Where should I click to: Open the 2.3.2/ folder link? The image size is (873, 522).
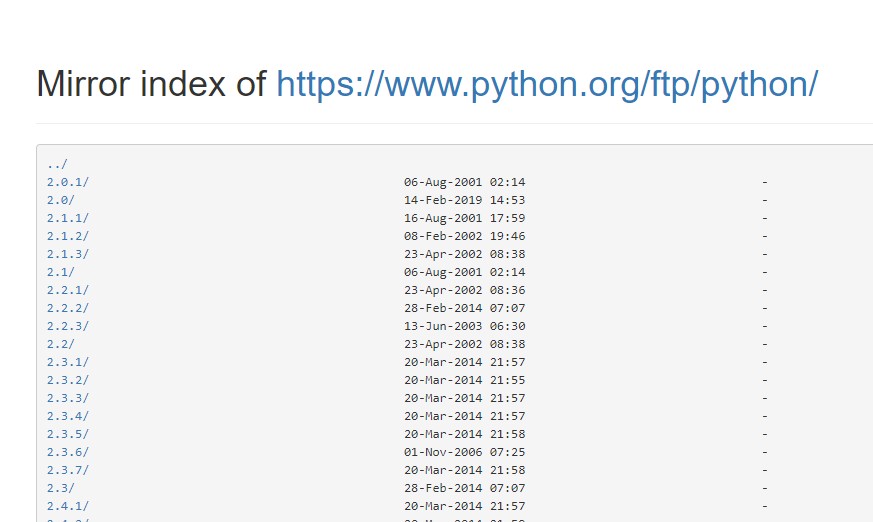68,380
